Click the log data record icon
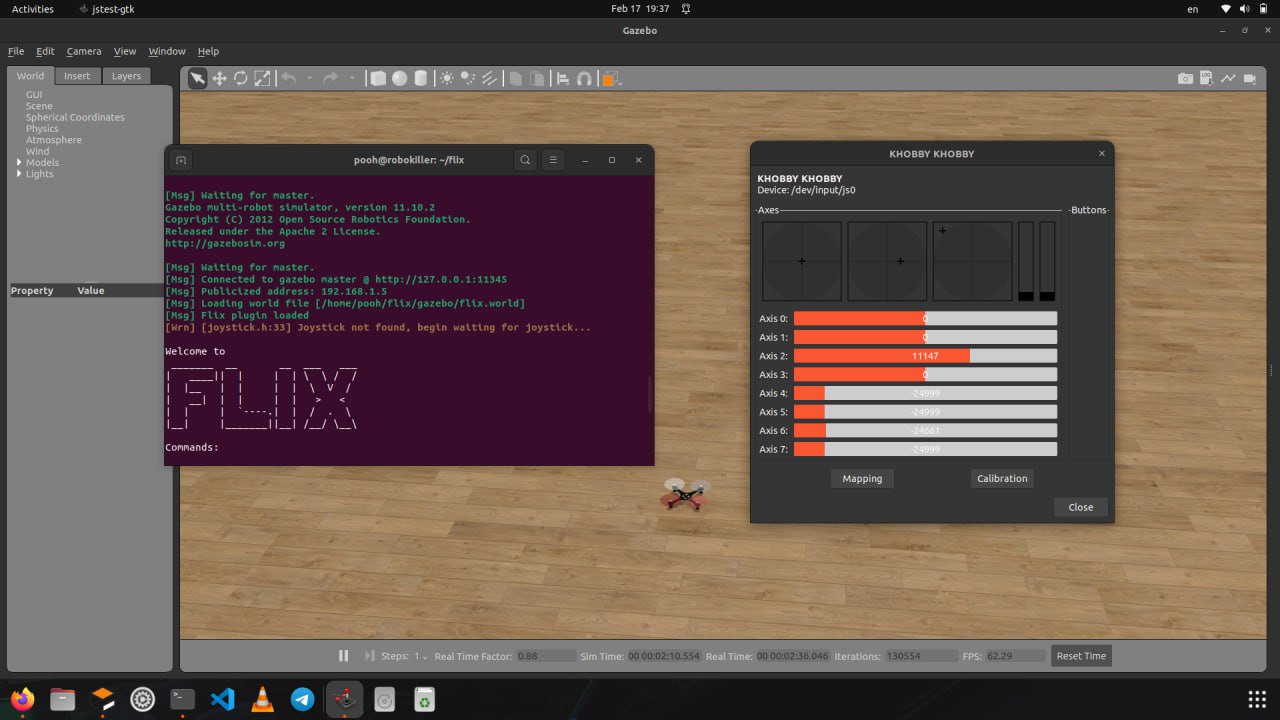The image size is (1280, 720). pos(1206,78)
